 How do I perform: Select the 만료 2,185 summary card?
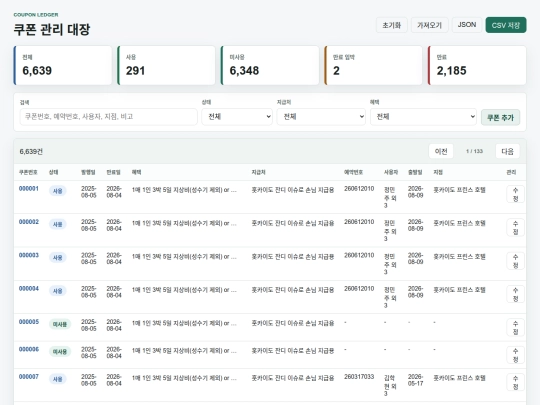[477, 65]
